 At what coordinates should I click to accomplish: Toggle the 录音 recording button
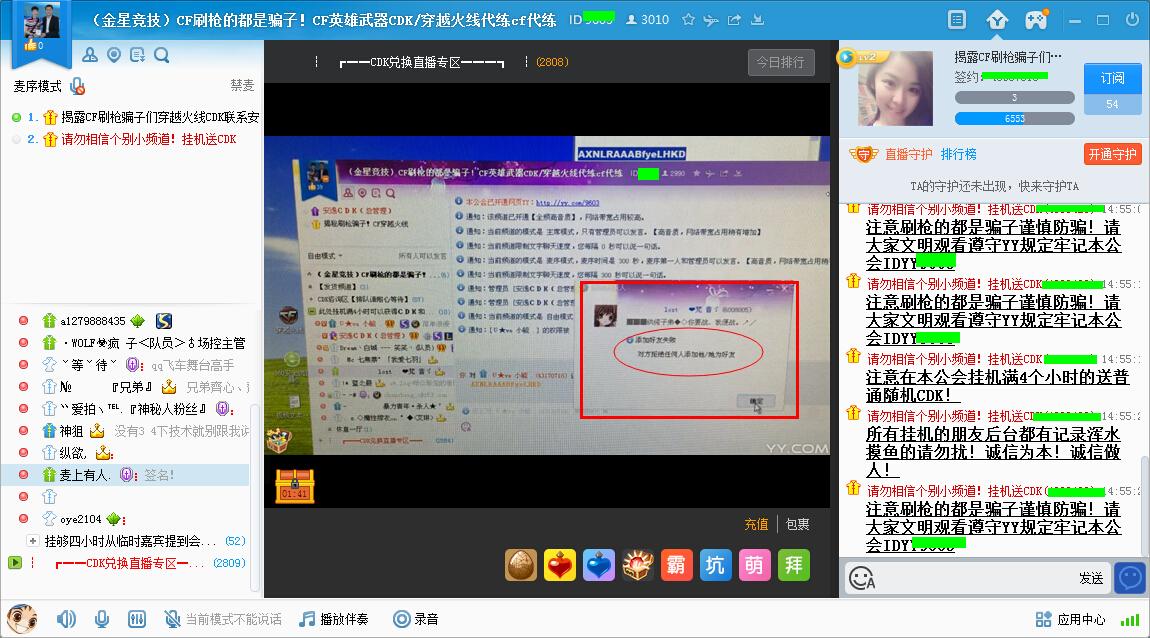point(416,620)
